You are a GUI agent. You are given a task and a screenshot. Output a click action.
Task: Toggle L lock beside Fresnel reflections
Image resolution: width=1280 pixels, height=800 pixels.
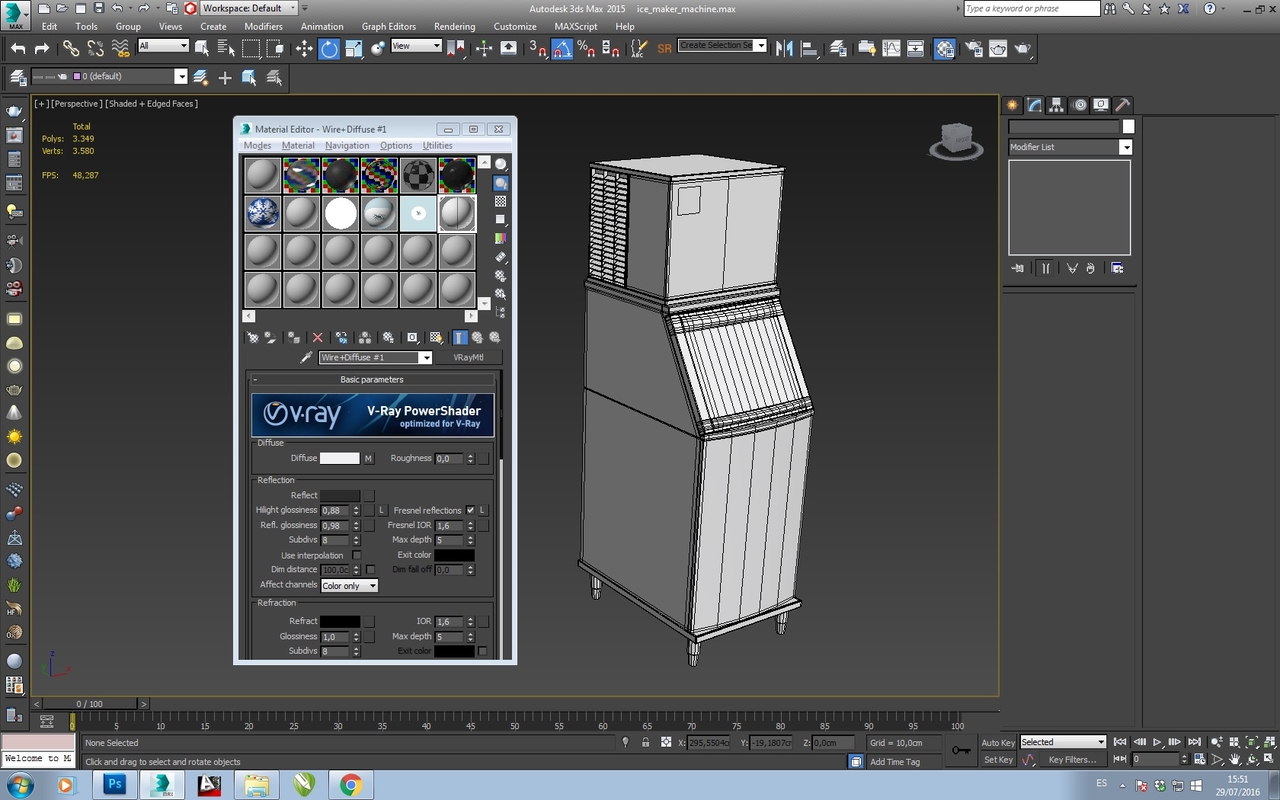point(482,510)
